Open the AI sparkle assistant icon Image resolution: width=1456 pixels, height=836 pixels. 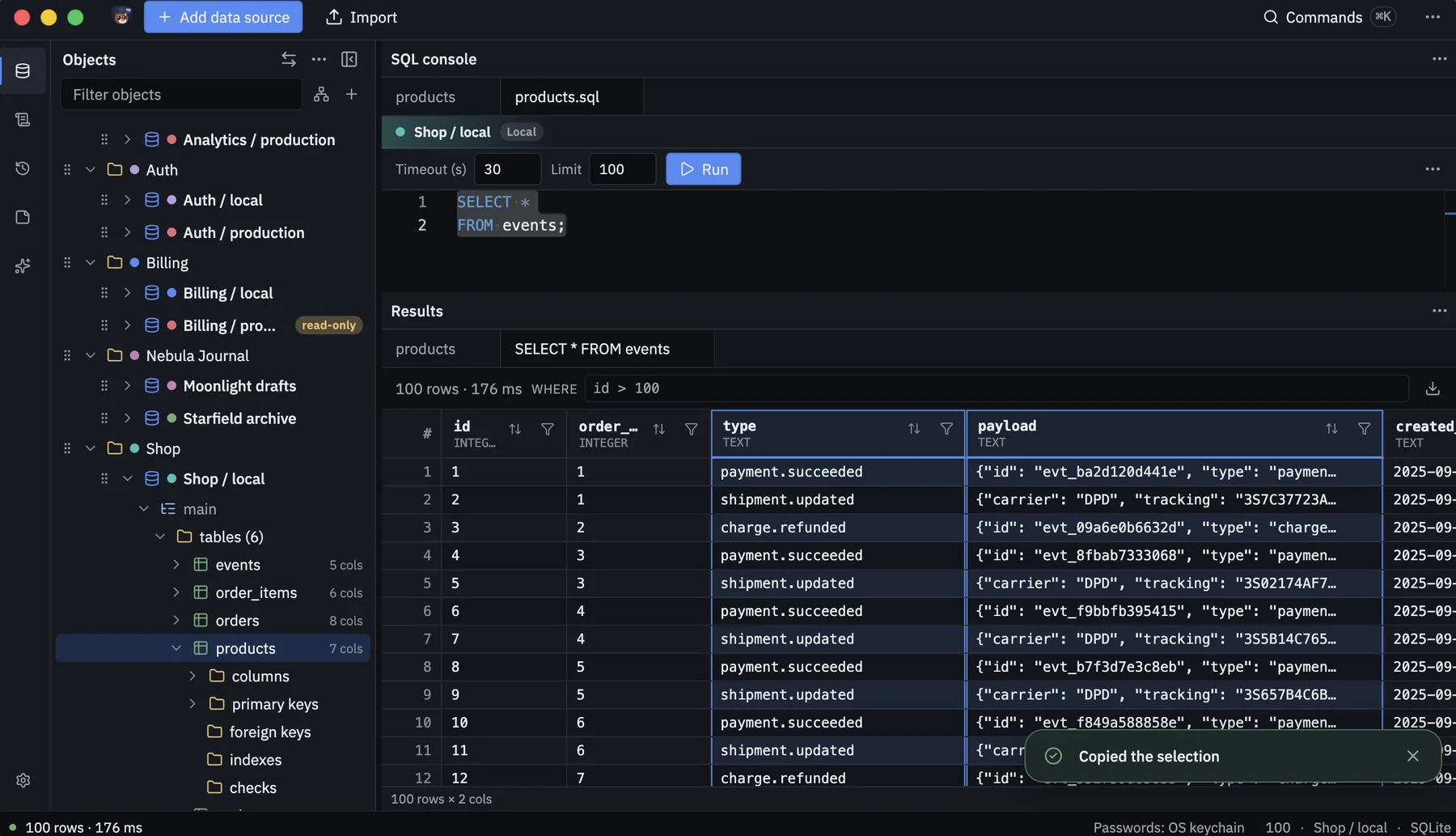(x=23, y=265)
